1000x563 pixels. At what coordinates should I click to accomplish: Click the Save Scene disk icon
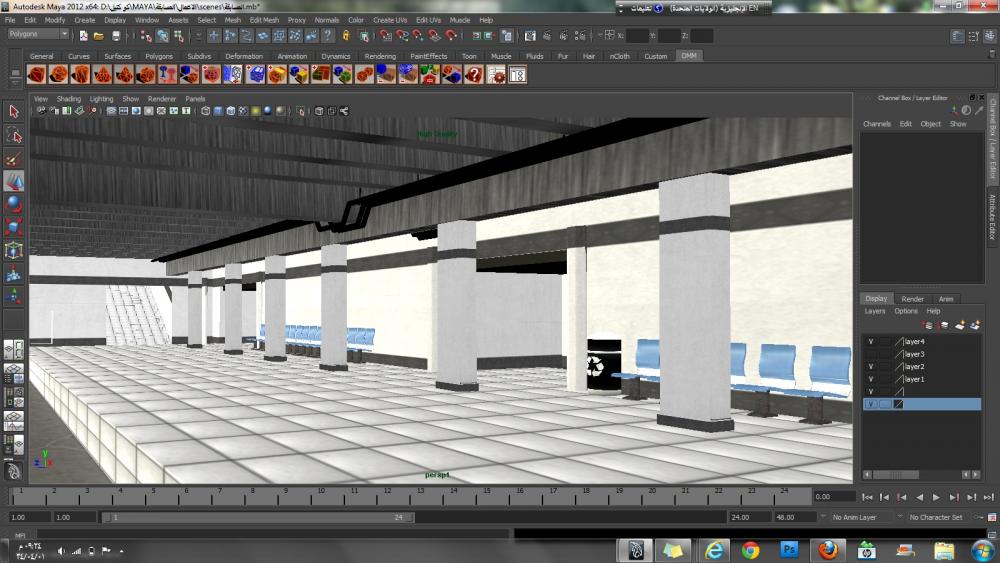[116, 36]
